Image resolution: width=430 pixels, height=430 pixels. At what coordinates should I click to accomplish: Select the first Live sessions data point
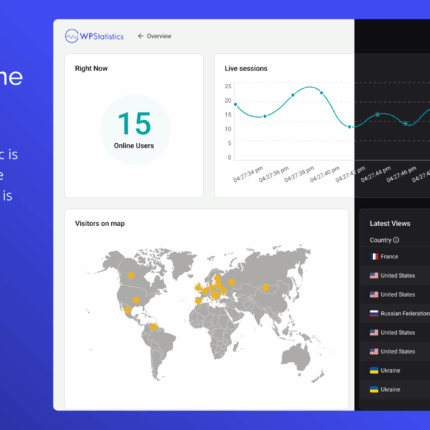[236, 104]
